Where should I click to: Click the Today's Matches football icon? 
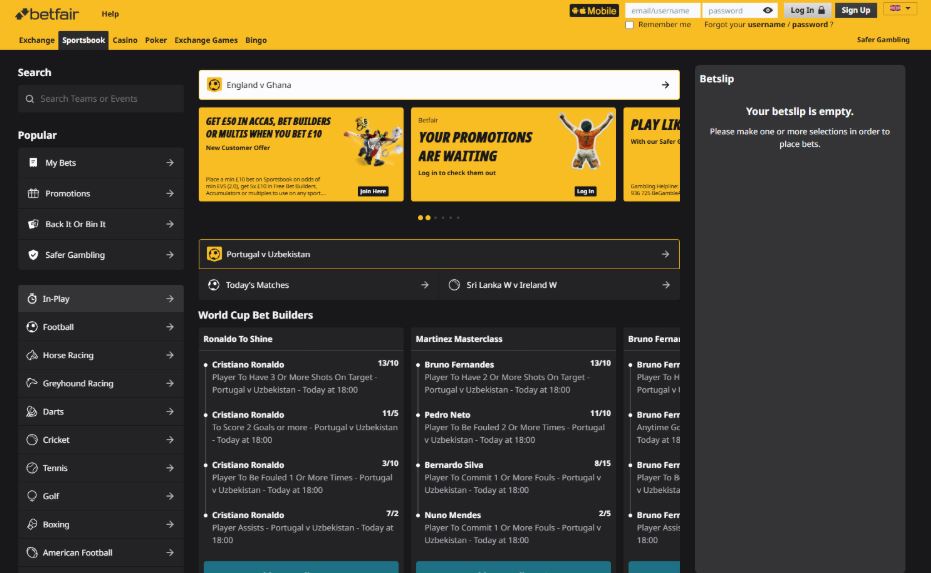[x=214, y=285]
